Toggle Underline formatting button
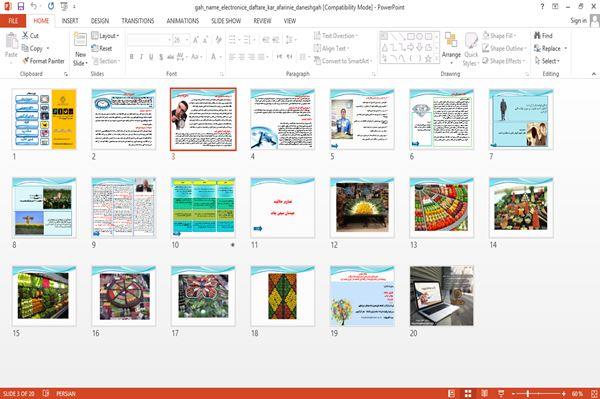 151,57
